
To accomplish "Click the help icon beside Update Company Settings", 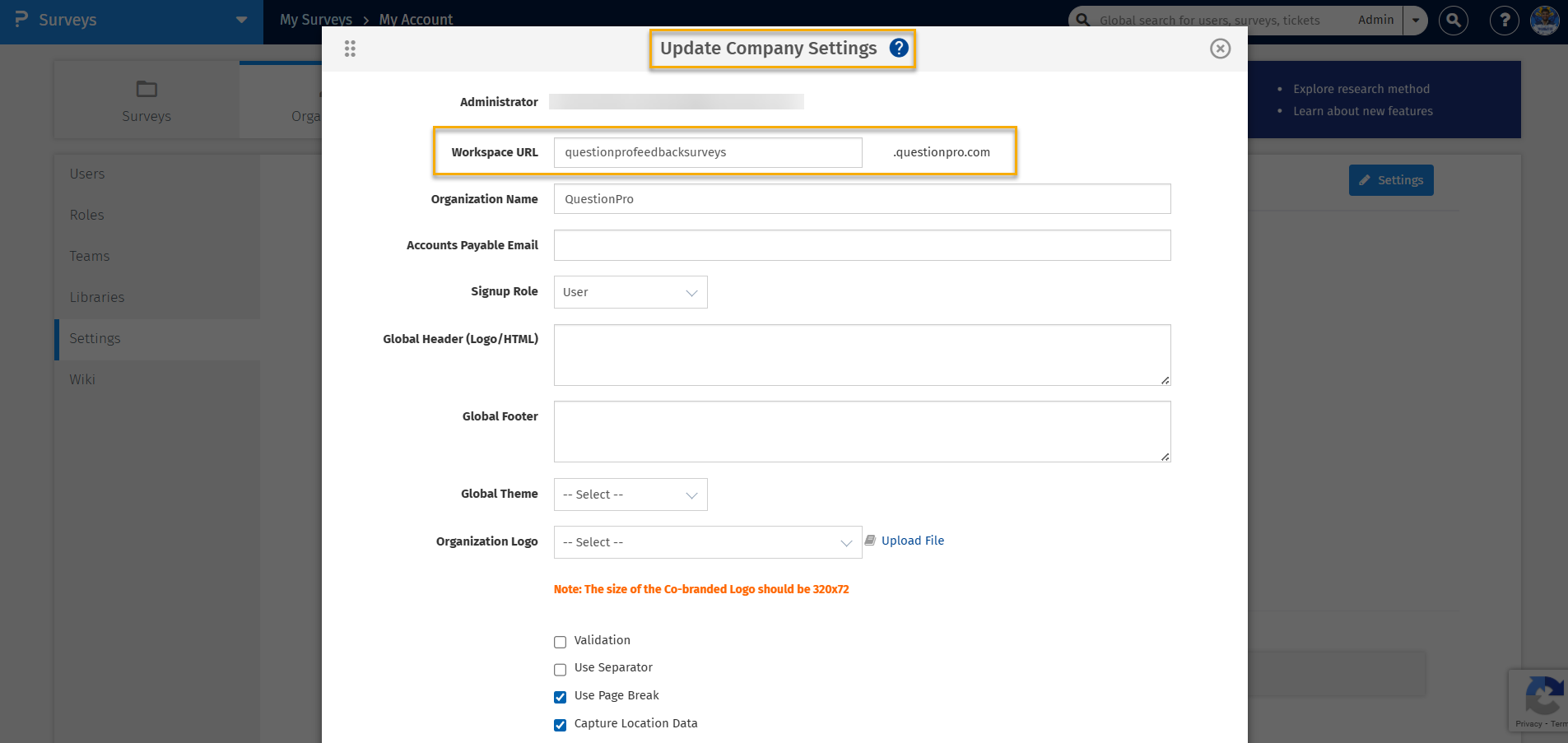I will click(899, 48).
